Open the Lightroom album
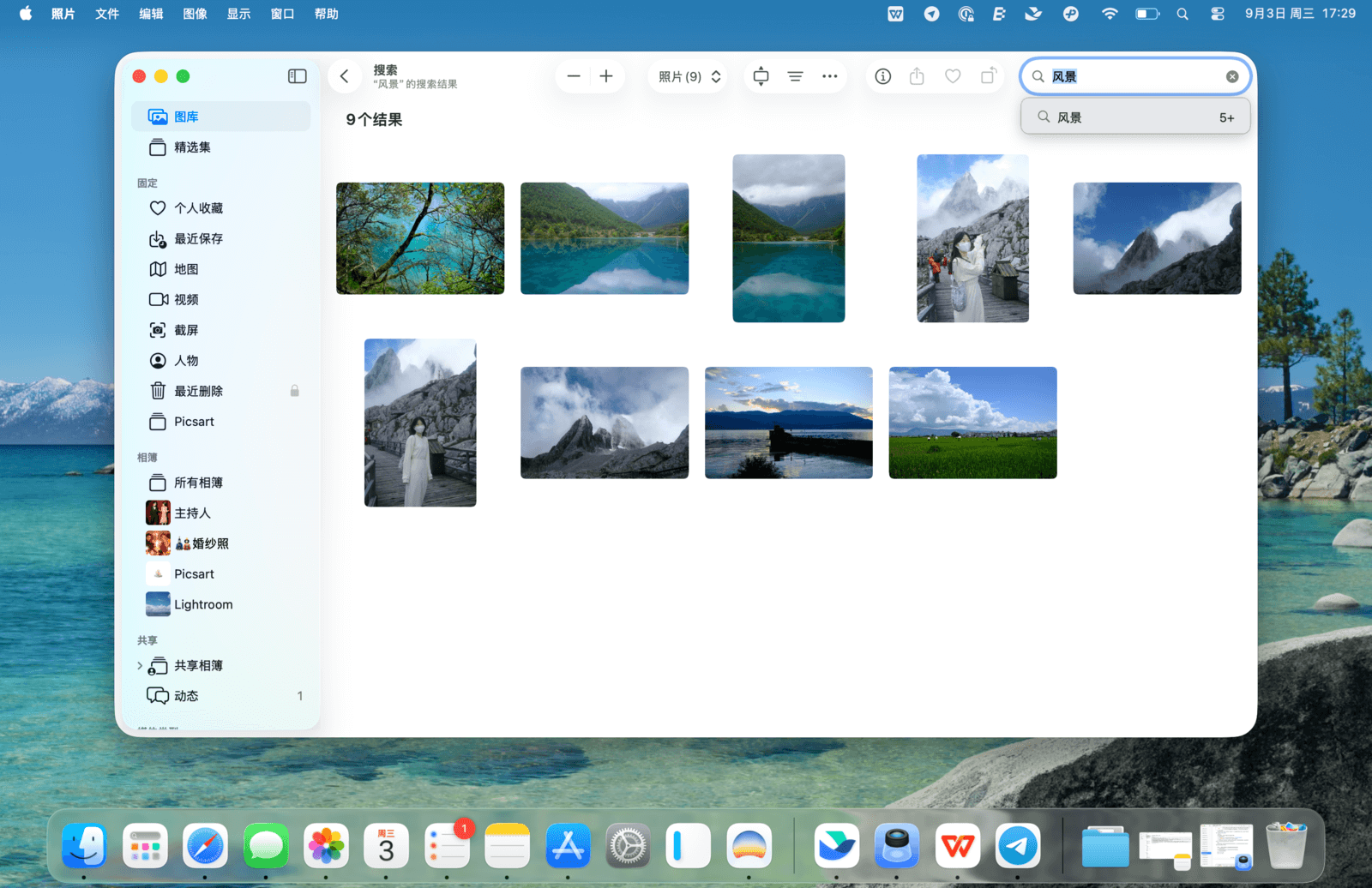The image size is (1372, 888). (203, 604)
